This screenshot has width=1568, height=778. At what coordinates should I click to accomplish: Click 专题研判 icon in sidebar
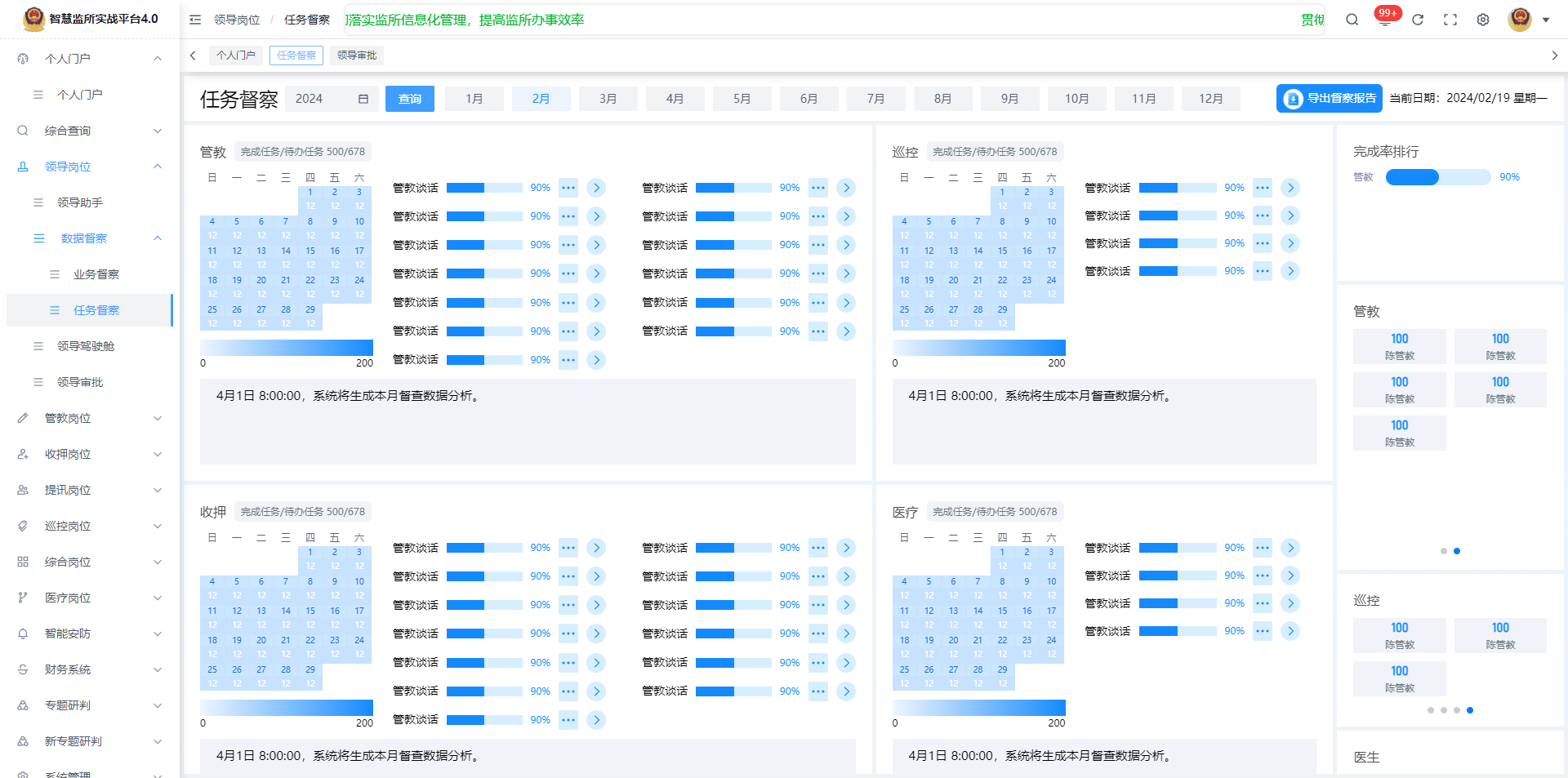[x=23, y=705]
